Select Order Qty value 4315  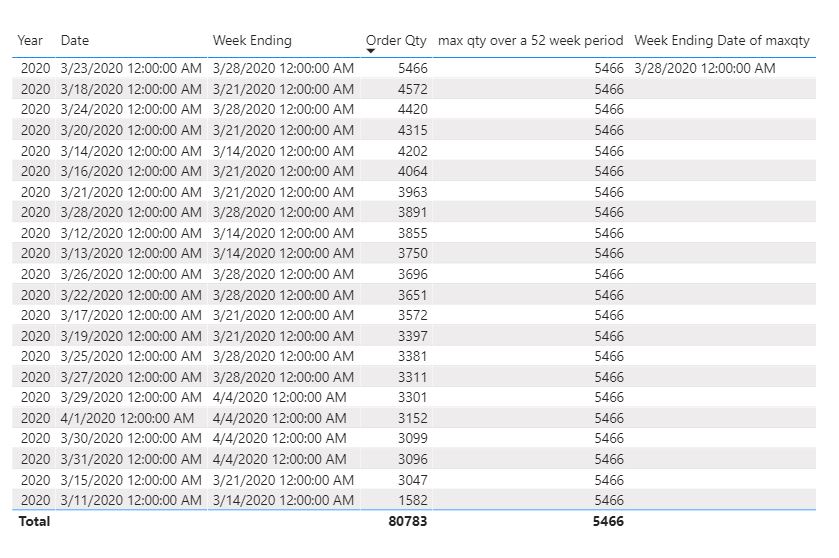tap(413, 130)
